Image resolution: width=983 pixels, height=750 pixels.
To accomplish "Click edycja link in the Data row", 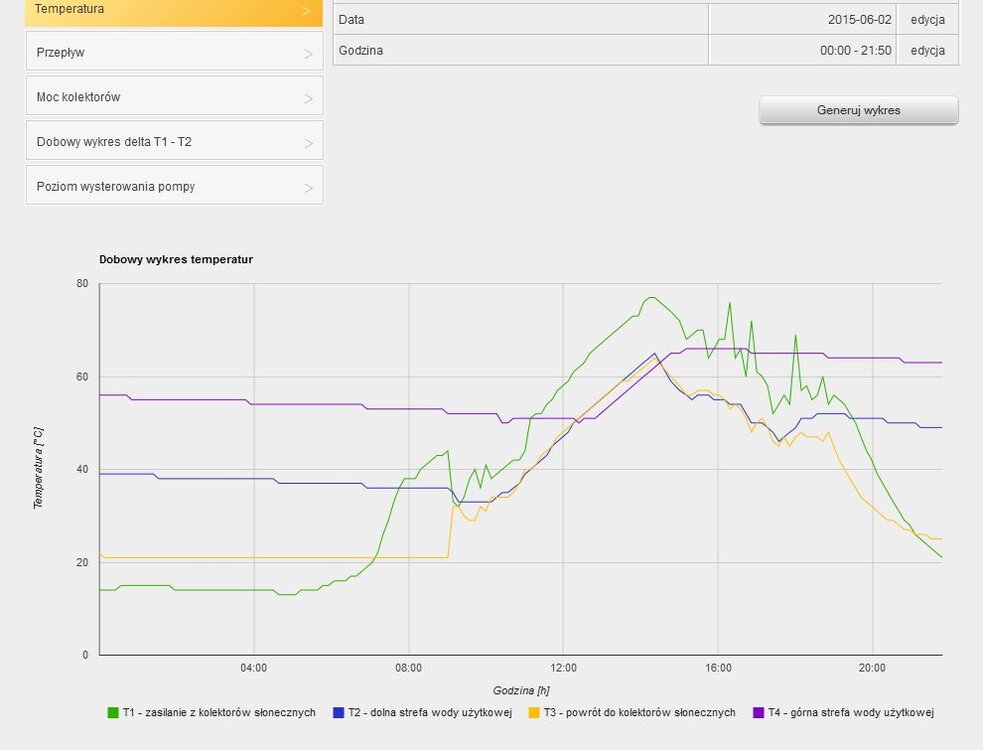I will click(x=927, y=19).
